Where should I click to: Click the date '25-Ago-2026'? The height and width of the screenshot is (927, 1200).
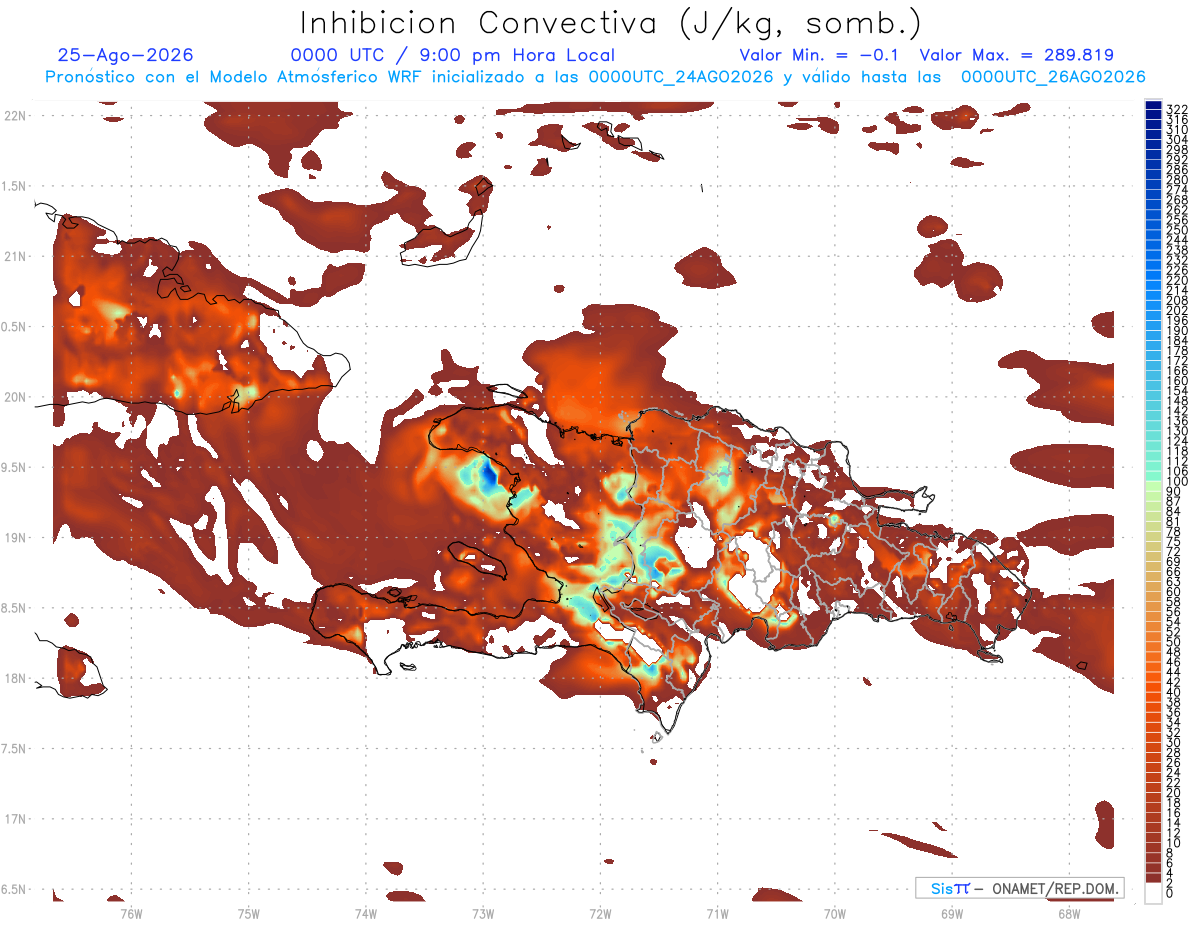point(126,55)
